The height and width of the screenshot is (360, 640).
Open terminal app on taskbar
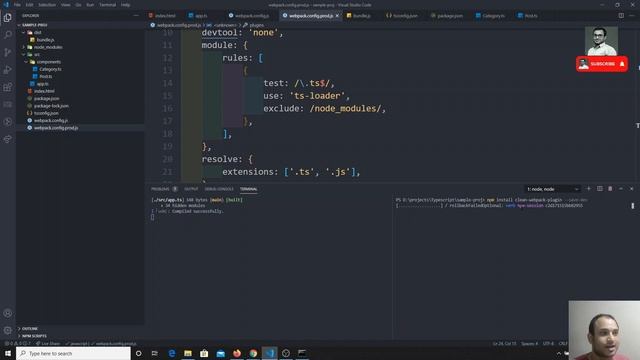tap(302, 353)
